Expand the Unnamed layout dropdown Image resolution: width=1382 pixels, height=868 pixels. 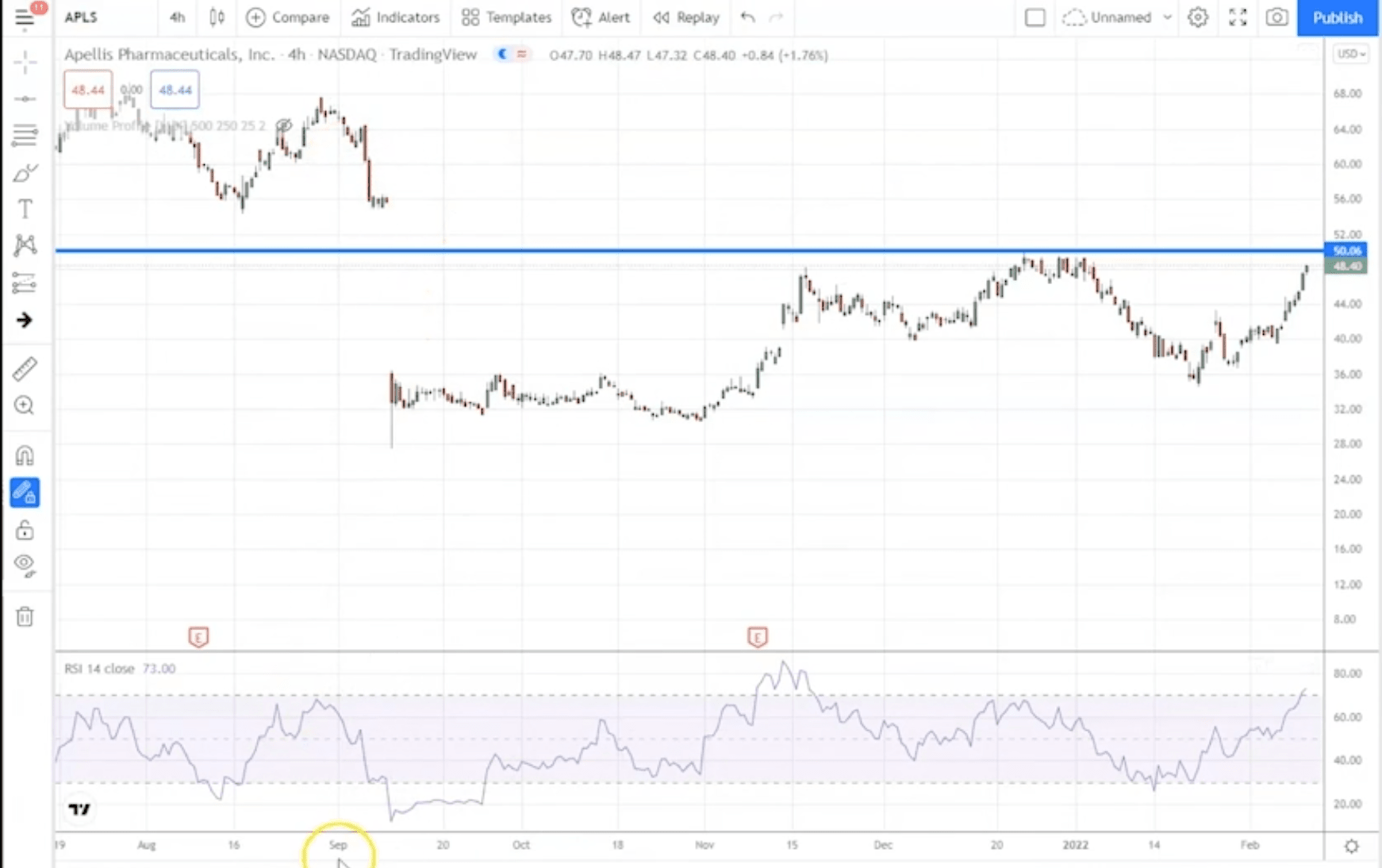(x=1167, y=17)
